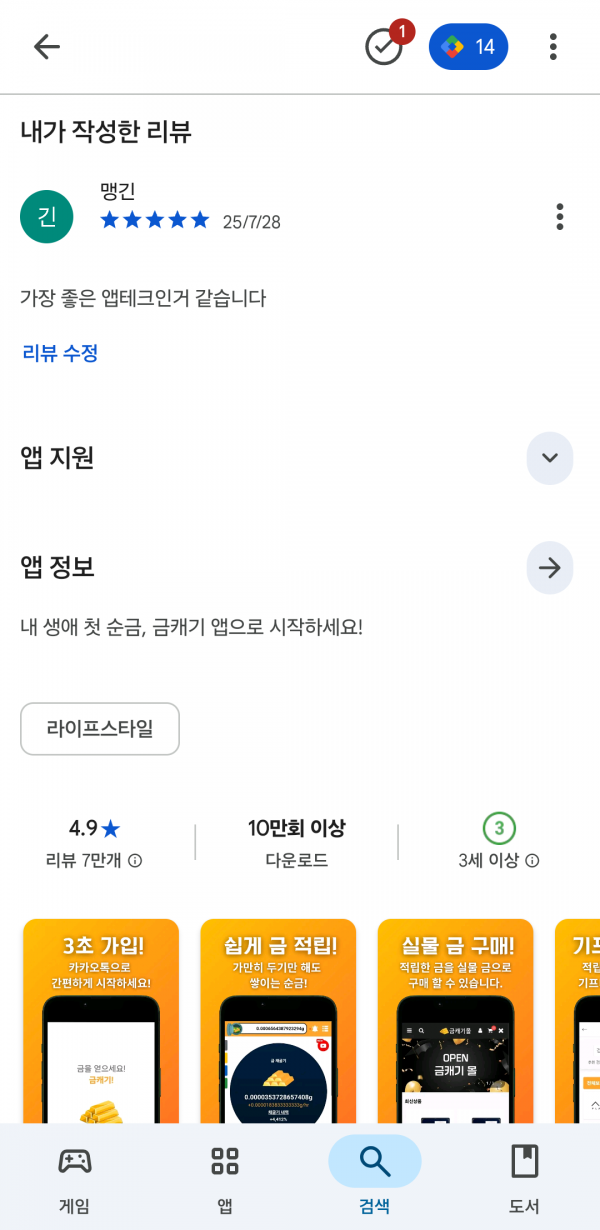Open Play Points badge showing 14
The height and width of the screenshot is (1230, 600).
click(x=469, y=47)
